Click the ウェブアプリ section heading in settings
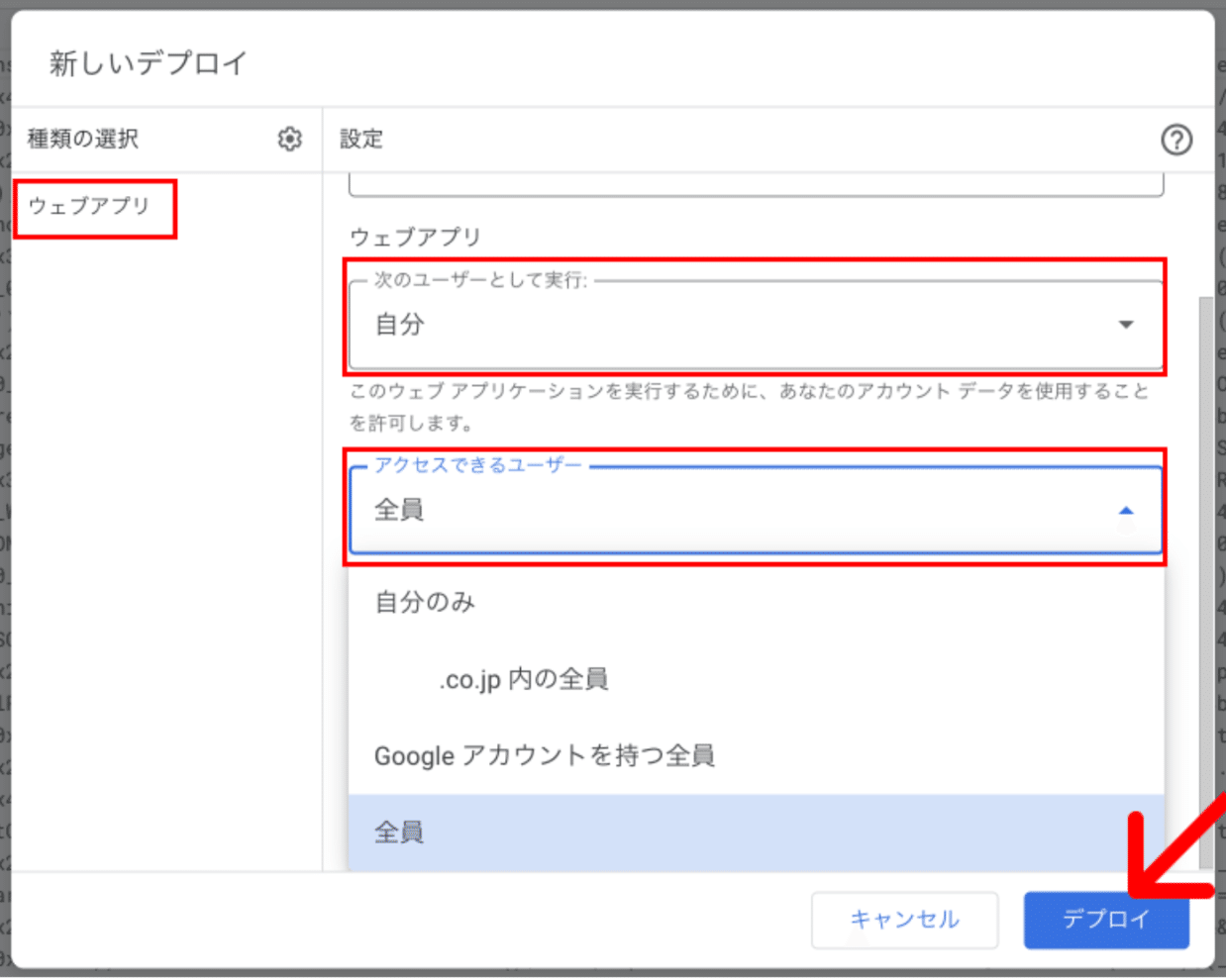Image resolution: width=1226 pixels, height=980 pixels. point(415,238)
